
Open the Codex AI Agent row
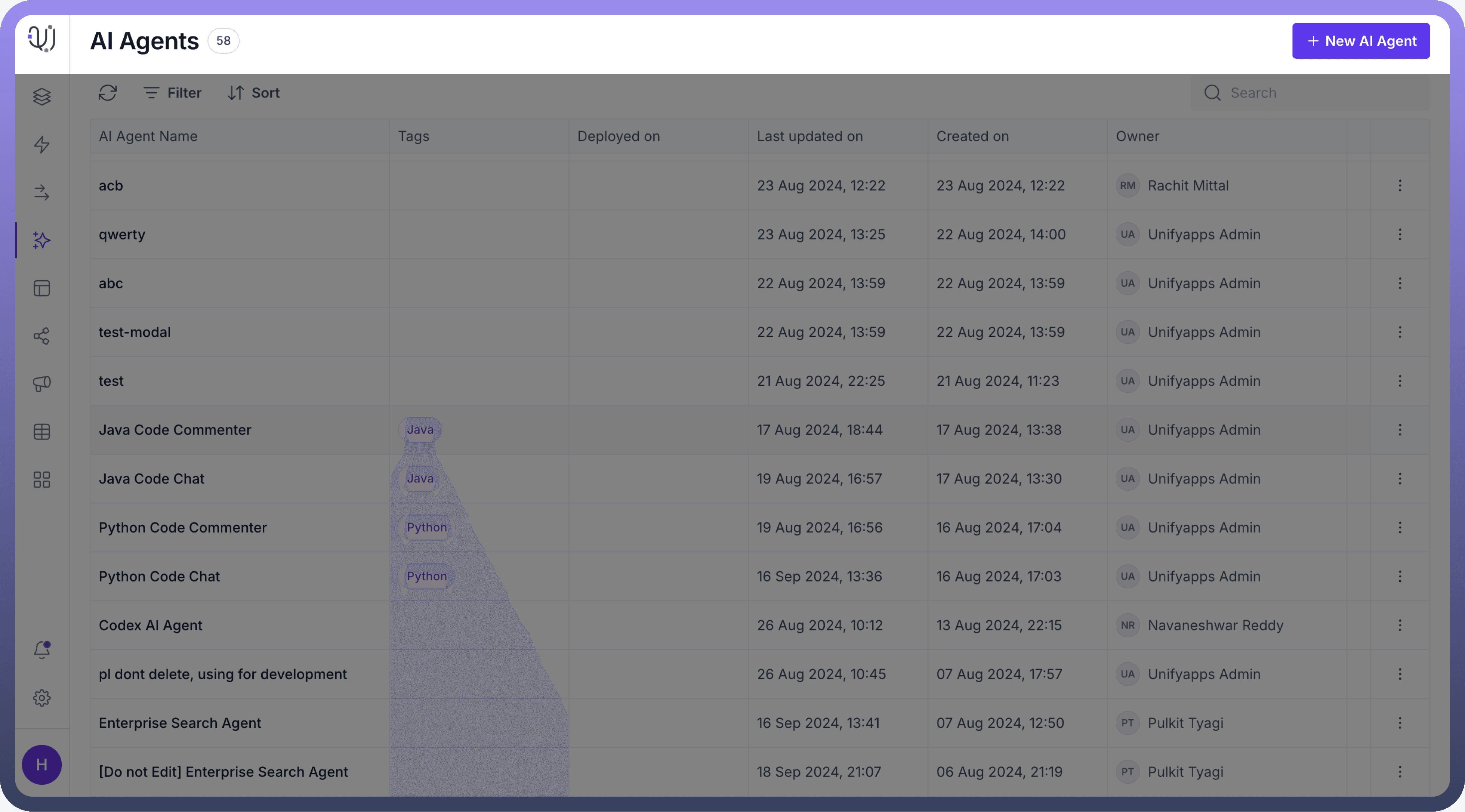(150, 626)
